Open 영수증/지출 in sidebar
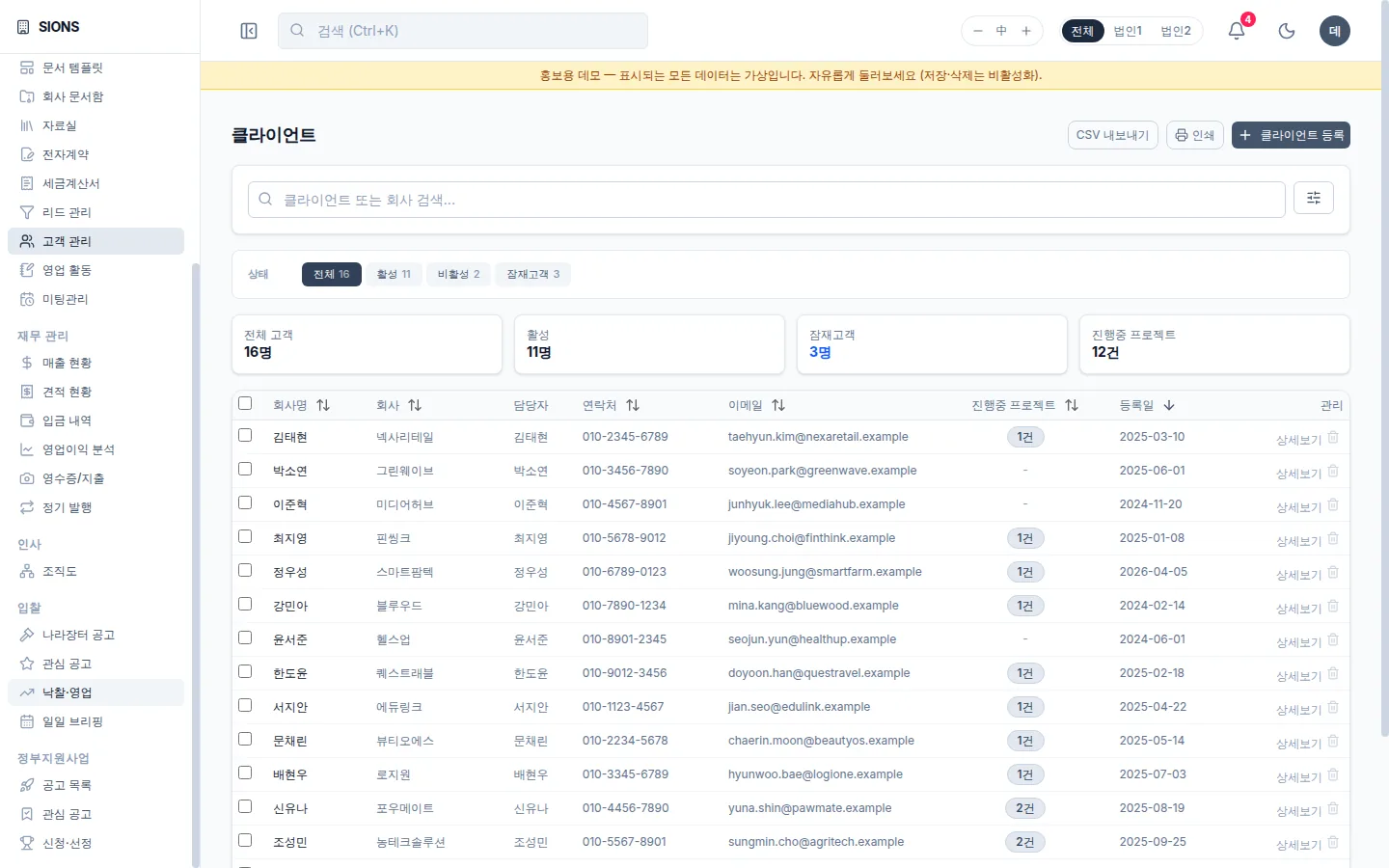The image size is (1389, 868). pos(95,478)
